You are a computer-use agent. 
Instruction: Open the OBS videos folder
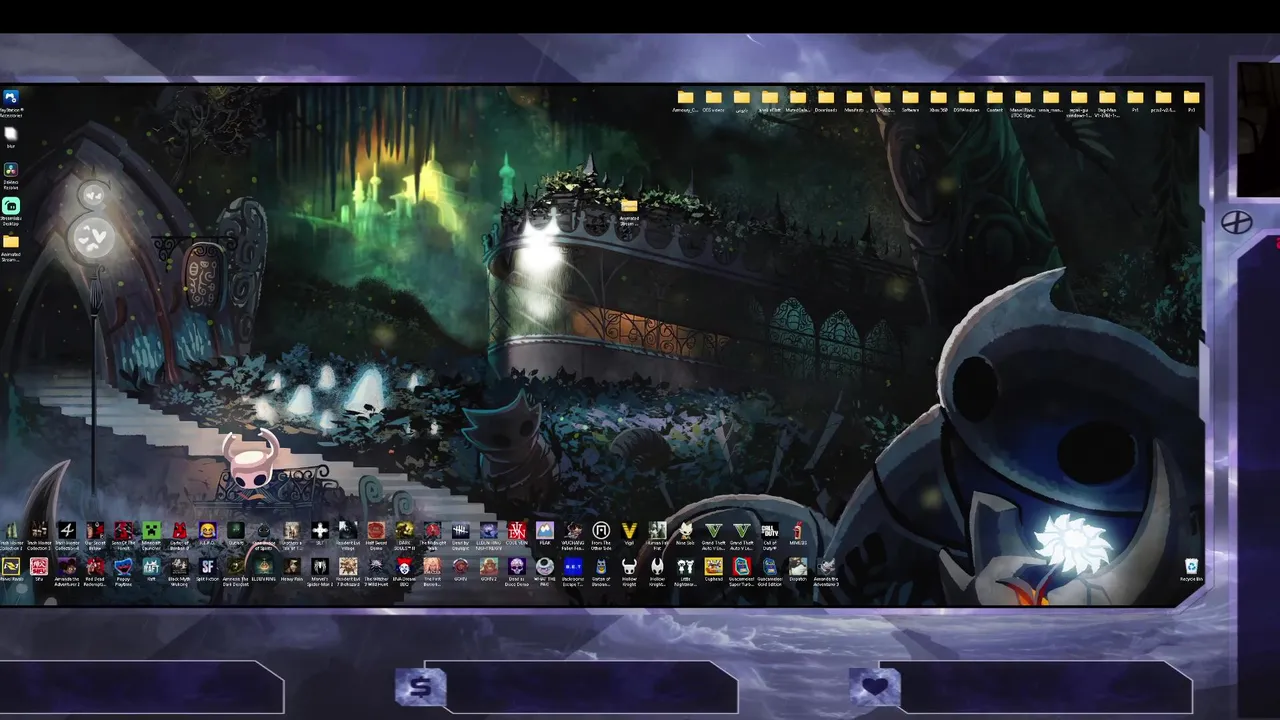tap(714, 100)
